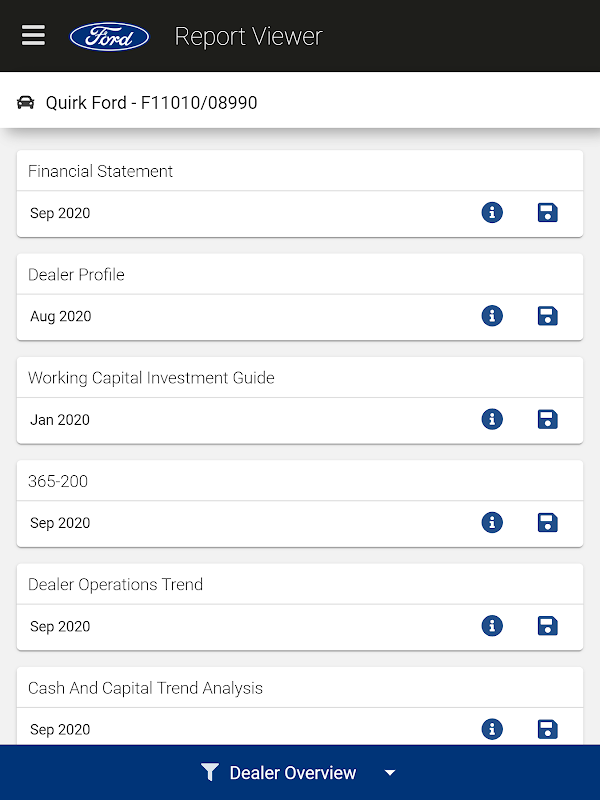Show info for Cash And Capital Trend Analysis
Image resolution: width=600 pixels, height=800 pixels.
[492, 729]
